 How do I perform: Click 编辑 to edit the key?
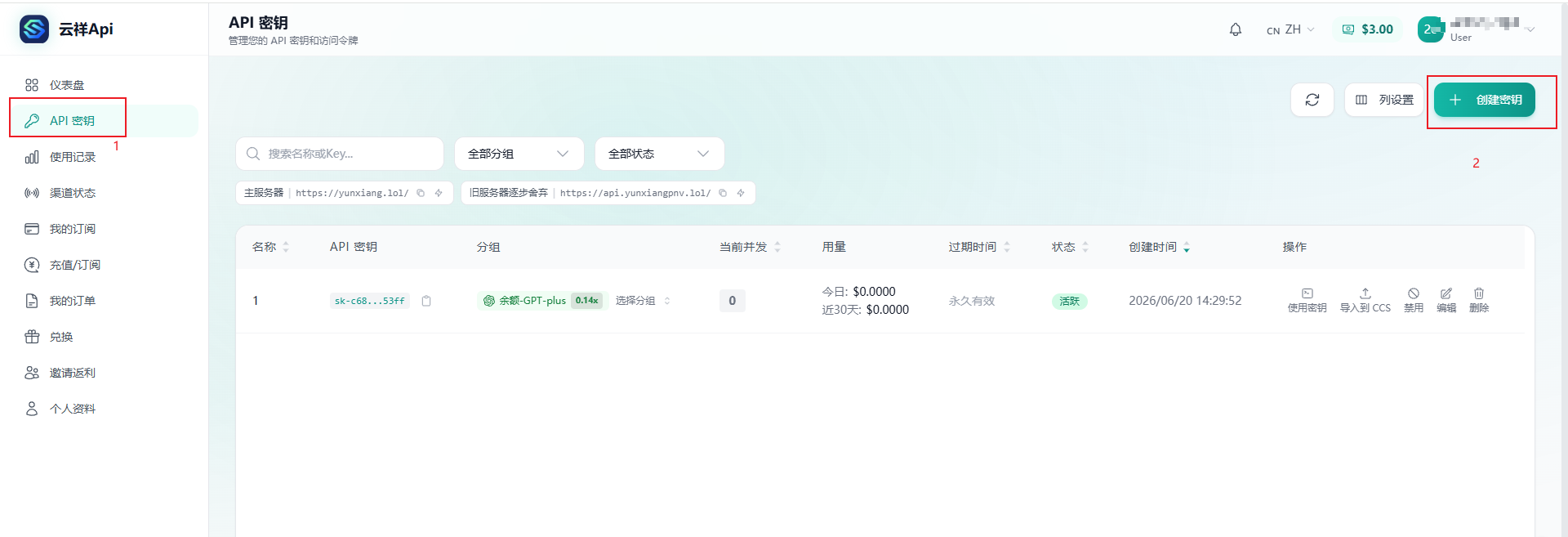(x=1446, y=300)
